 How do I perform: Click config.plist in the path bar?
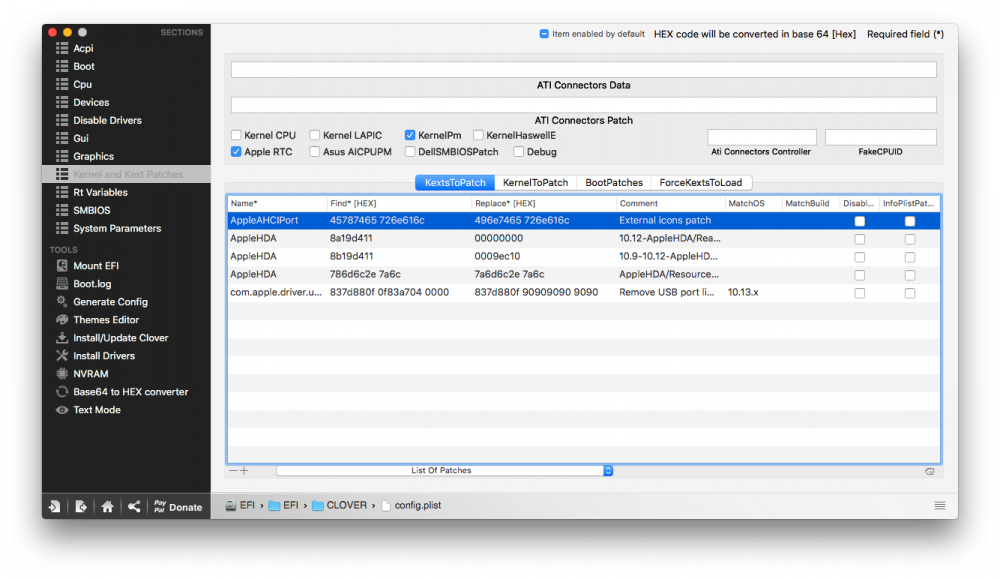(411, 505)
